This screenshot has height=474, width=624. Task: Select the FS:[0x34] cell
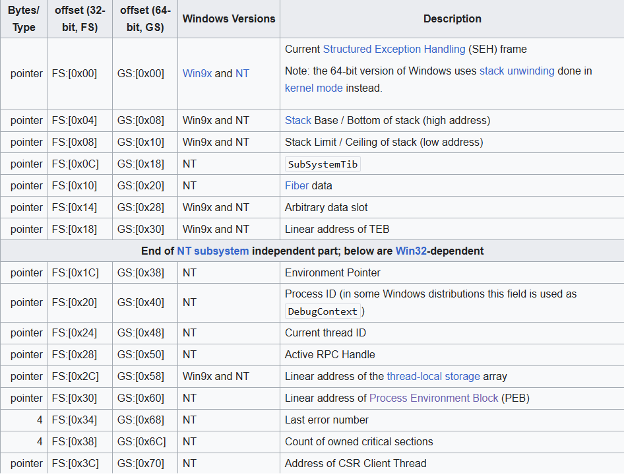tap(80, 420)
